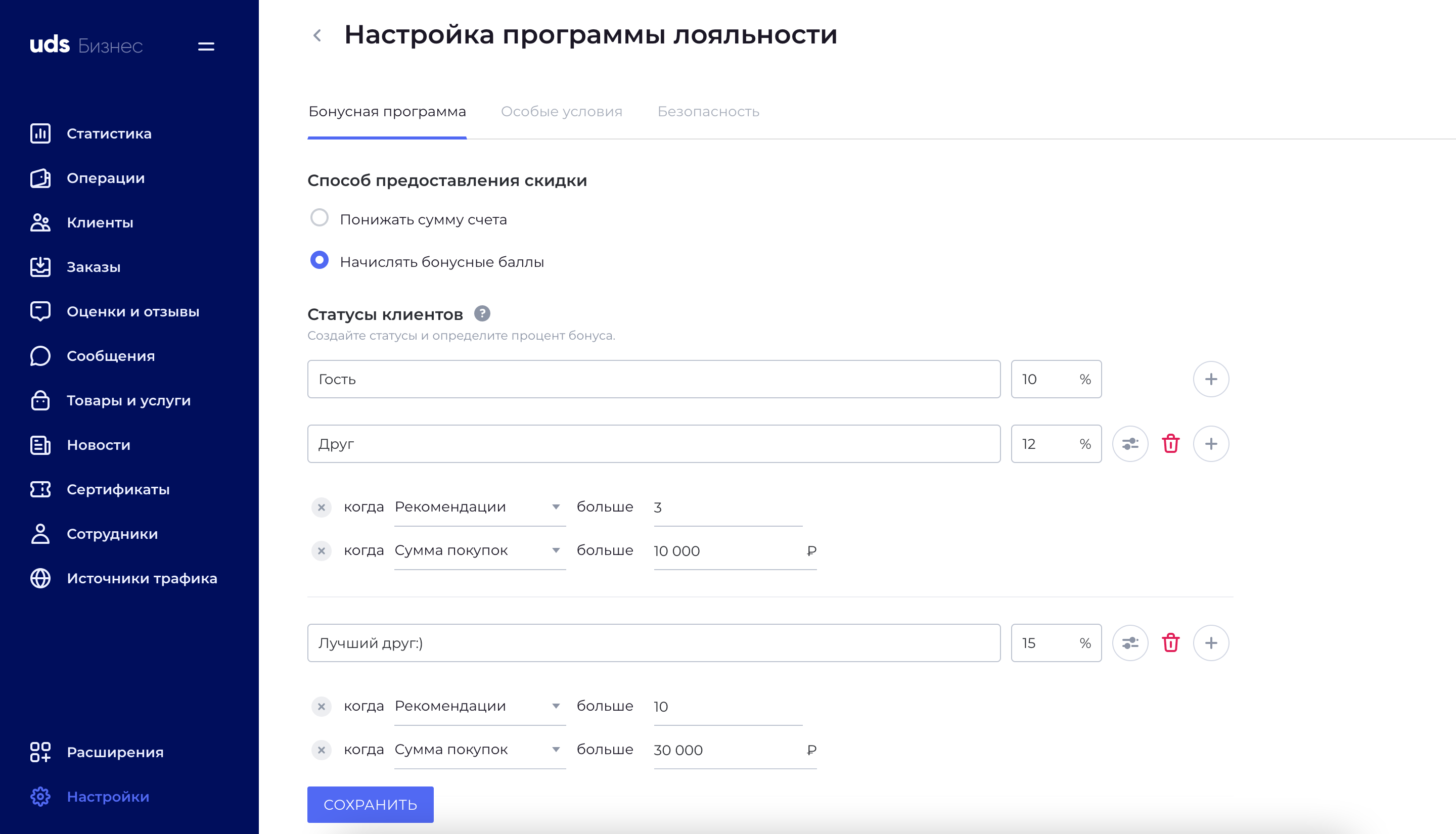Click the delete icon for 'Лучший друг' status

point(1171,643)
